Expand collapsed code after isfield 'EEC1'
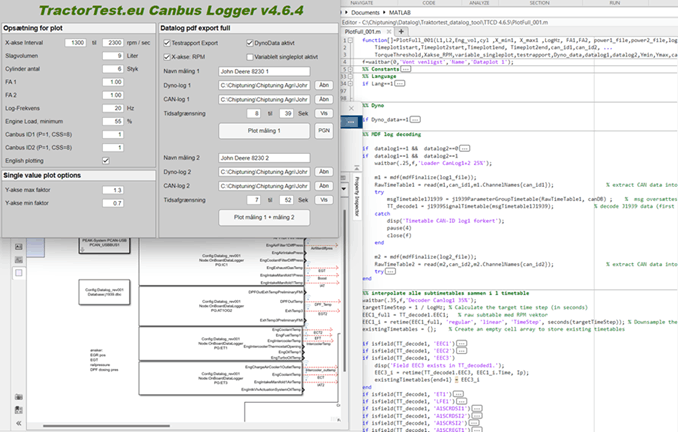 point(461,343)
